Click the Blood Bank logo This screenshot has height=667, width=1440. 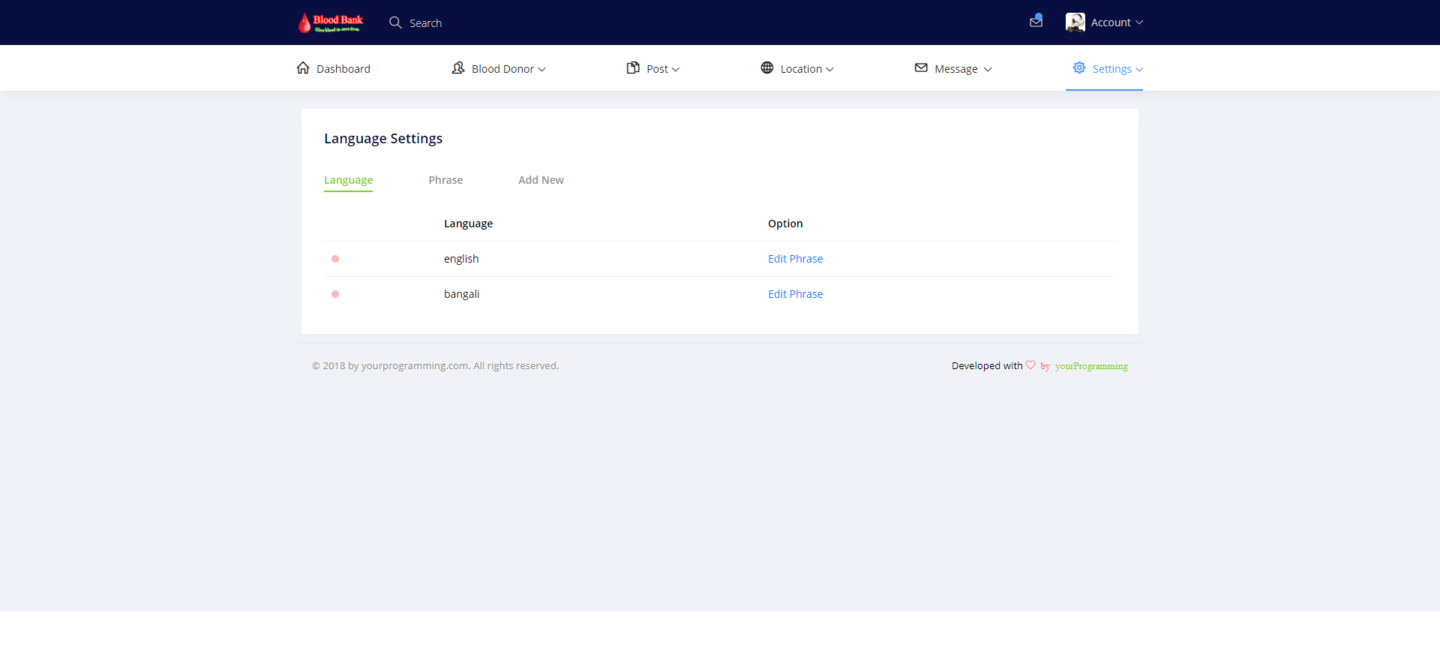click(x=330, y=22)
